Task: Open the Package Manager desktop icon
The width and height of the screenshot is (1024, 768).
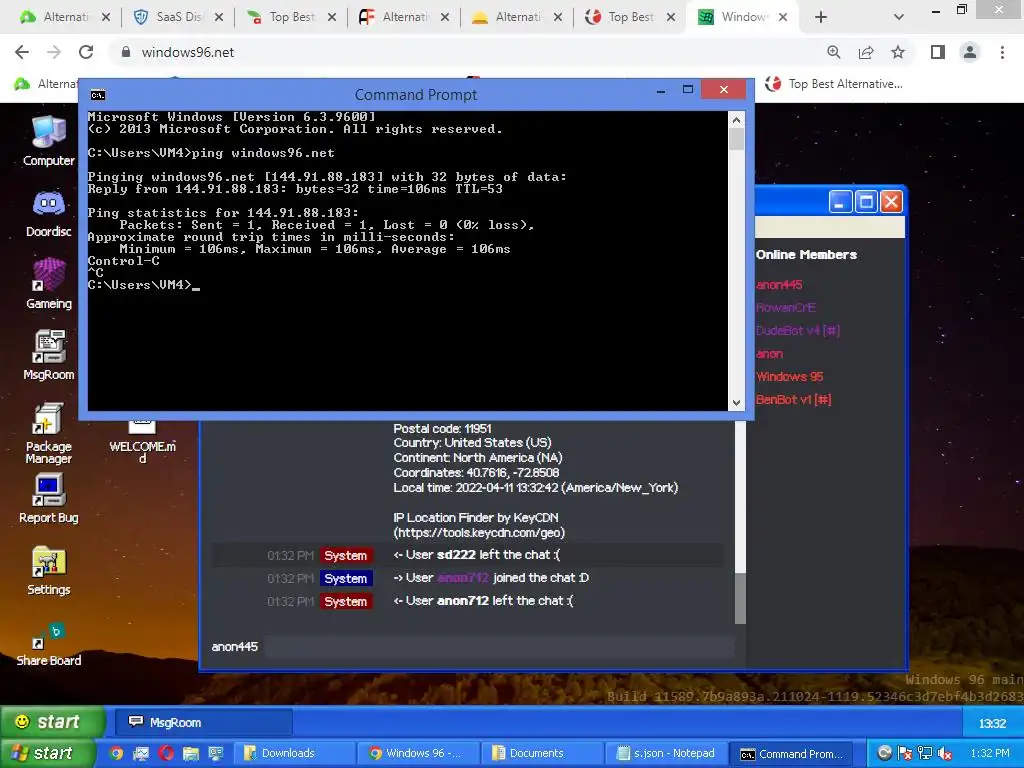Action: 48,433
